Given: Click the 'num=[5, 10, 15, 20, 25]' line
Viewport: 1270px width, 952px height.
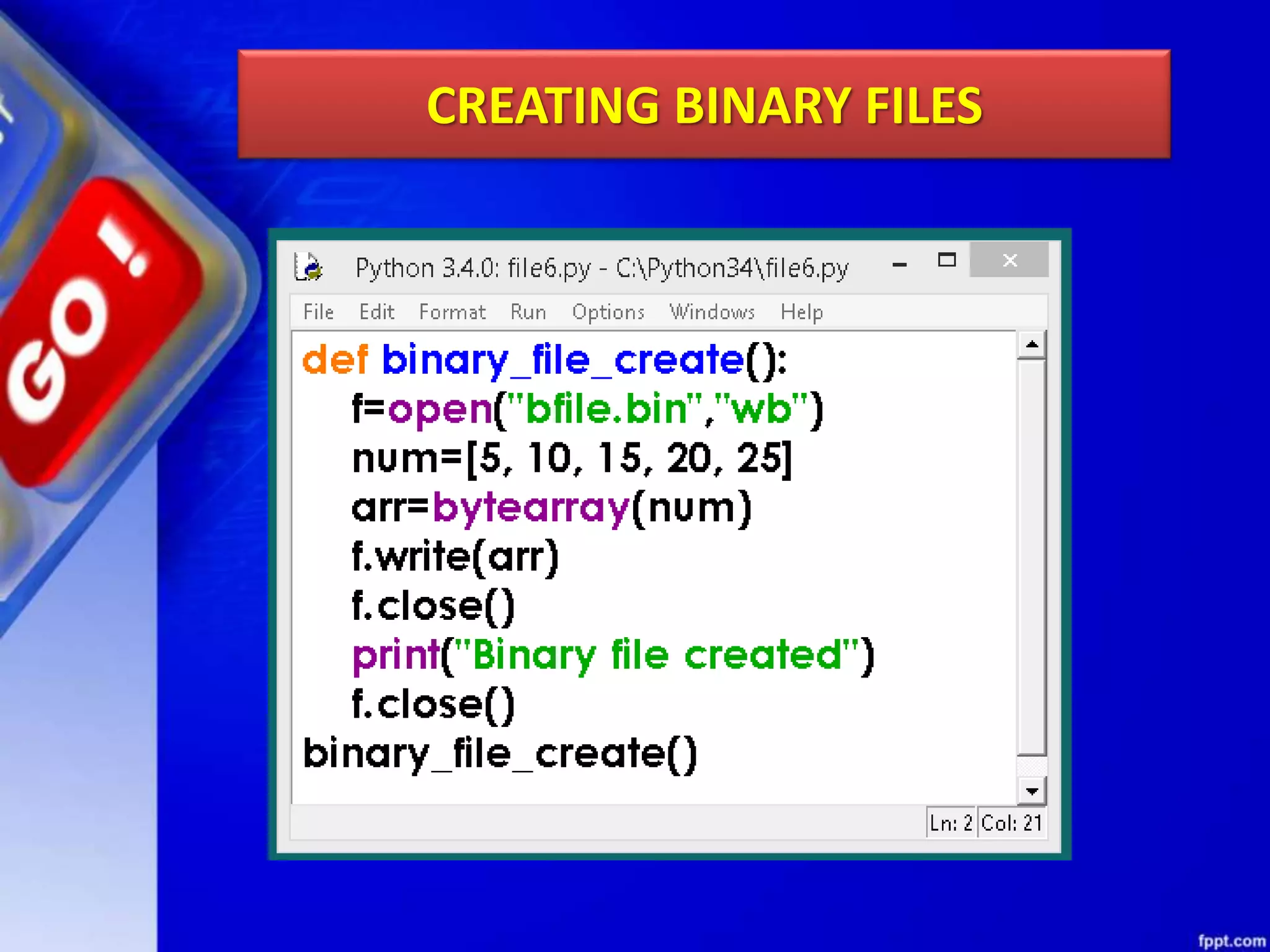Looking at the screenshot, I should pyautogui.click(x=572, y=459).
